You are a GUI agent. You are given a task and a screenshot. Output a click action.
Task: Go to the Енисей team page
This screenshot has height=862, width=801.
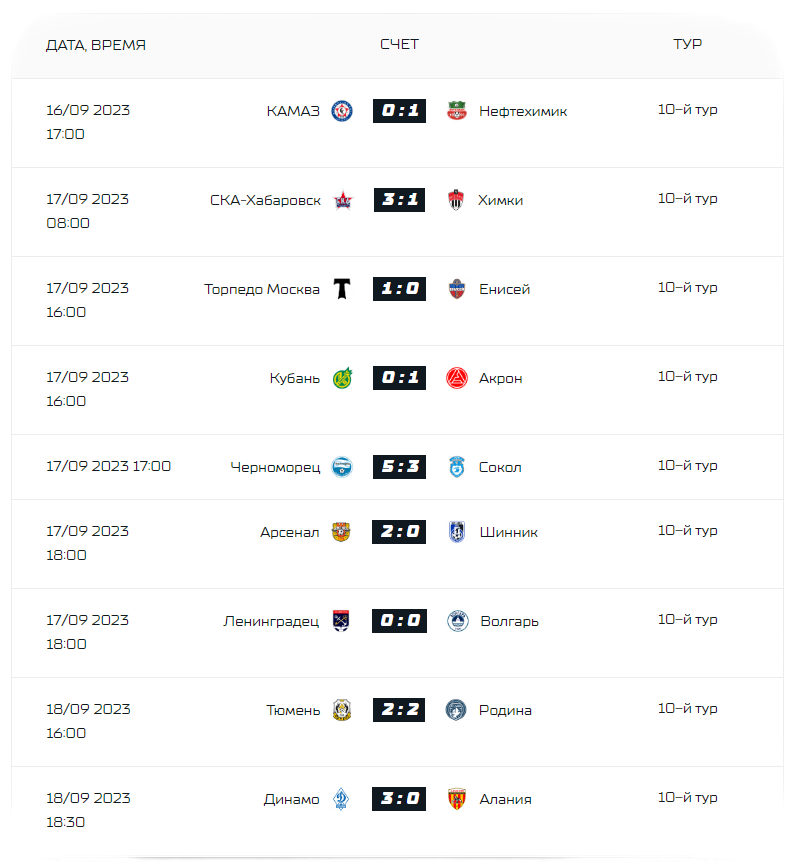(x=504, y=289)
